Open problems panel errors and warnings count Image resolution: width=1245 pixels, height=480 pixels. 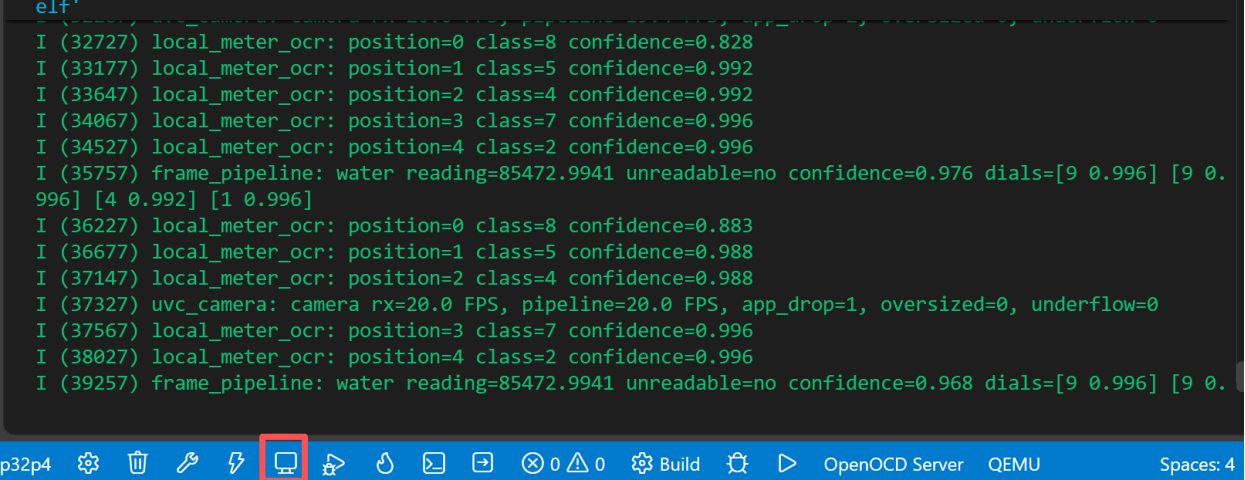click(564, 463)
